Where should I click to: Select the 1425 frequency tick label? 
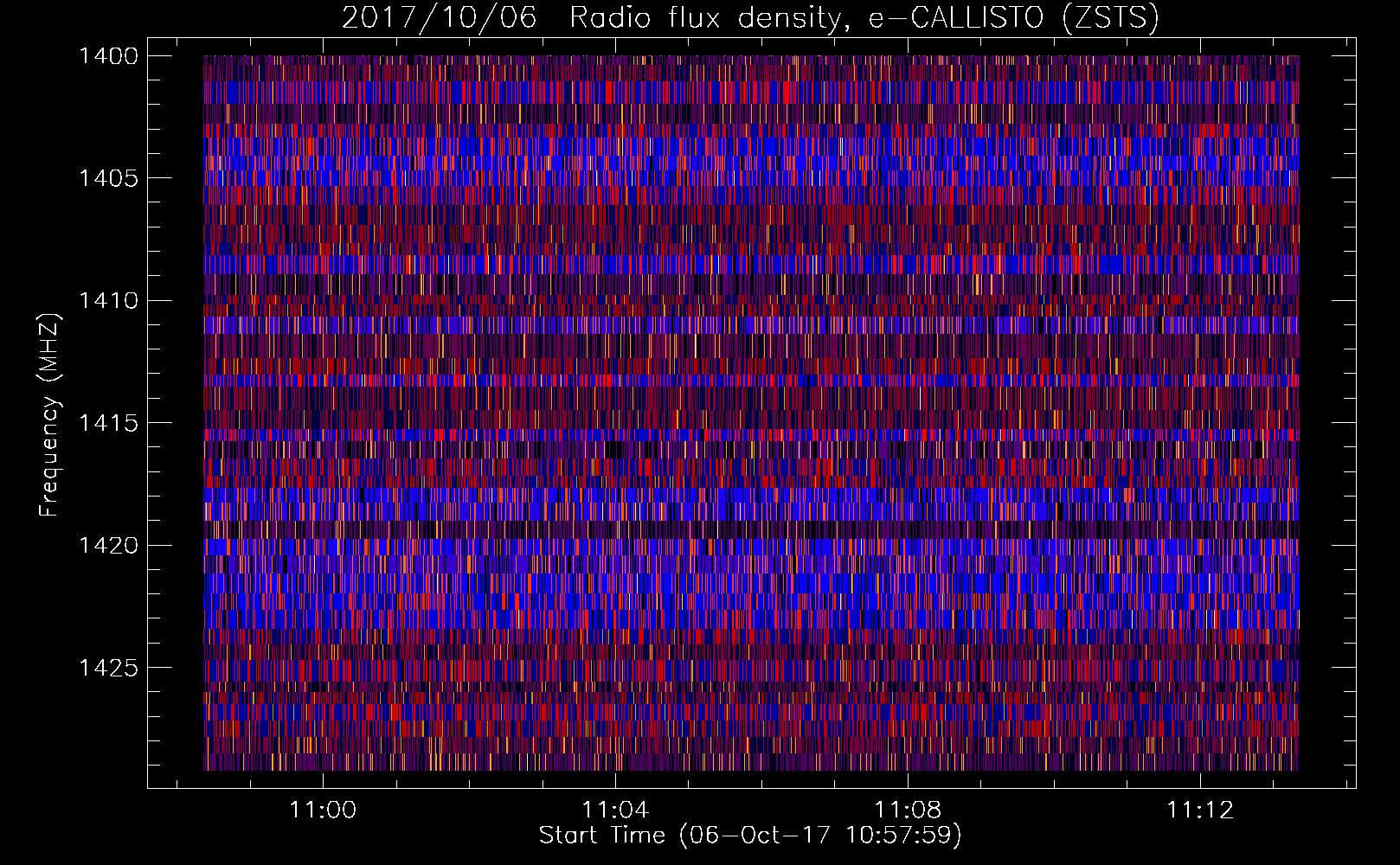pos(108,668)
